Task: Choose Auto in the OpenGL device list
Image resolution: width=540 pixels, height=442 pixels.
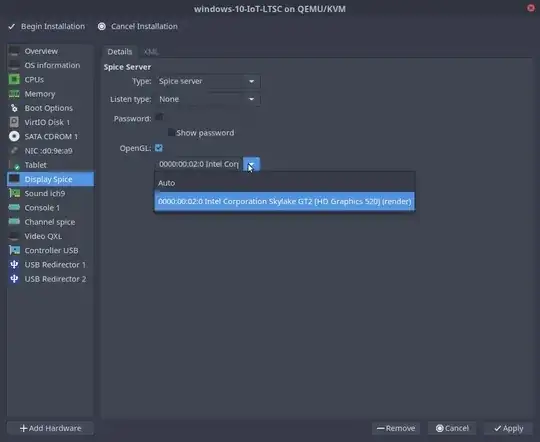Action: click(284, 183)
